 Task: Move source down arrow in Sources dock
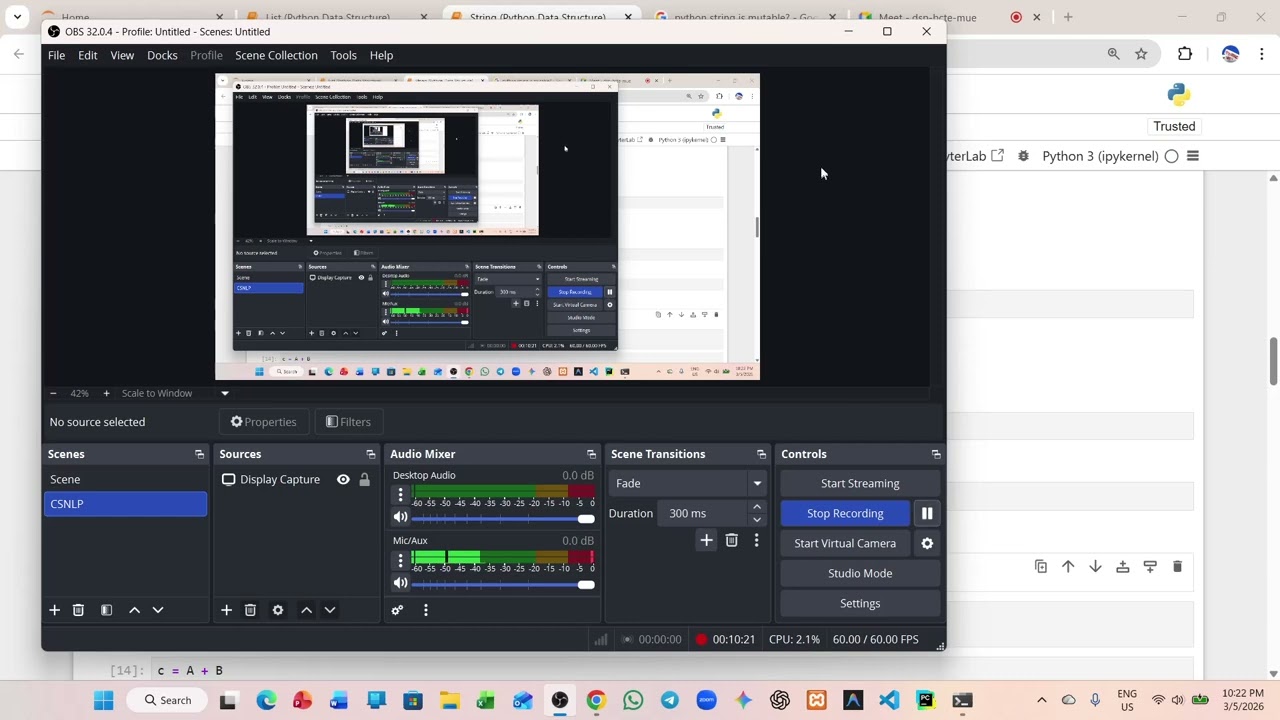coord(329,610)
